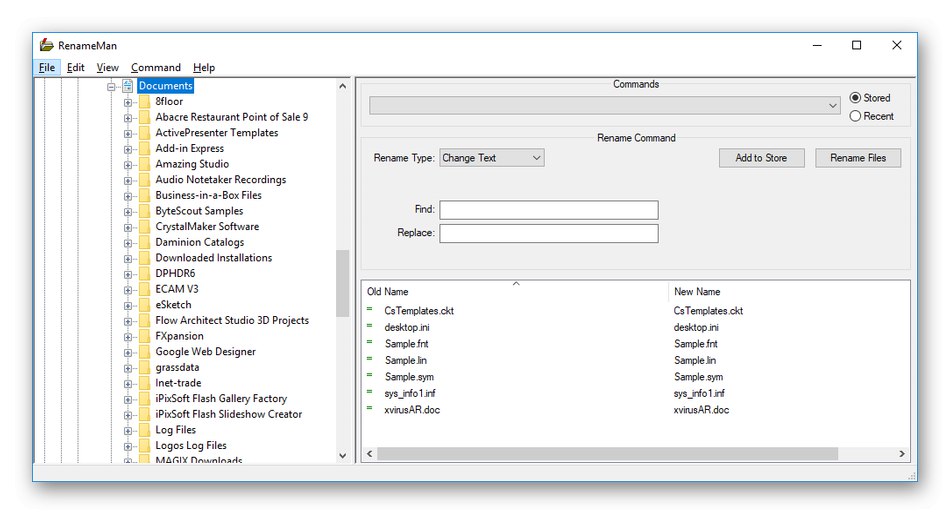Viewport: 950px width, 514px height.
Task: Expand the Daminion Catalogs node
Action: point(128,243)
